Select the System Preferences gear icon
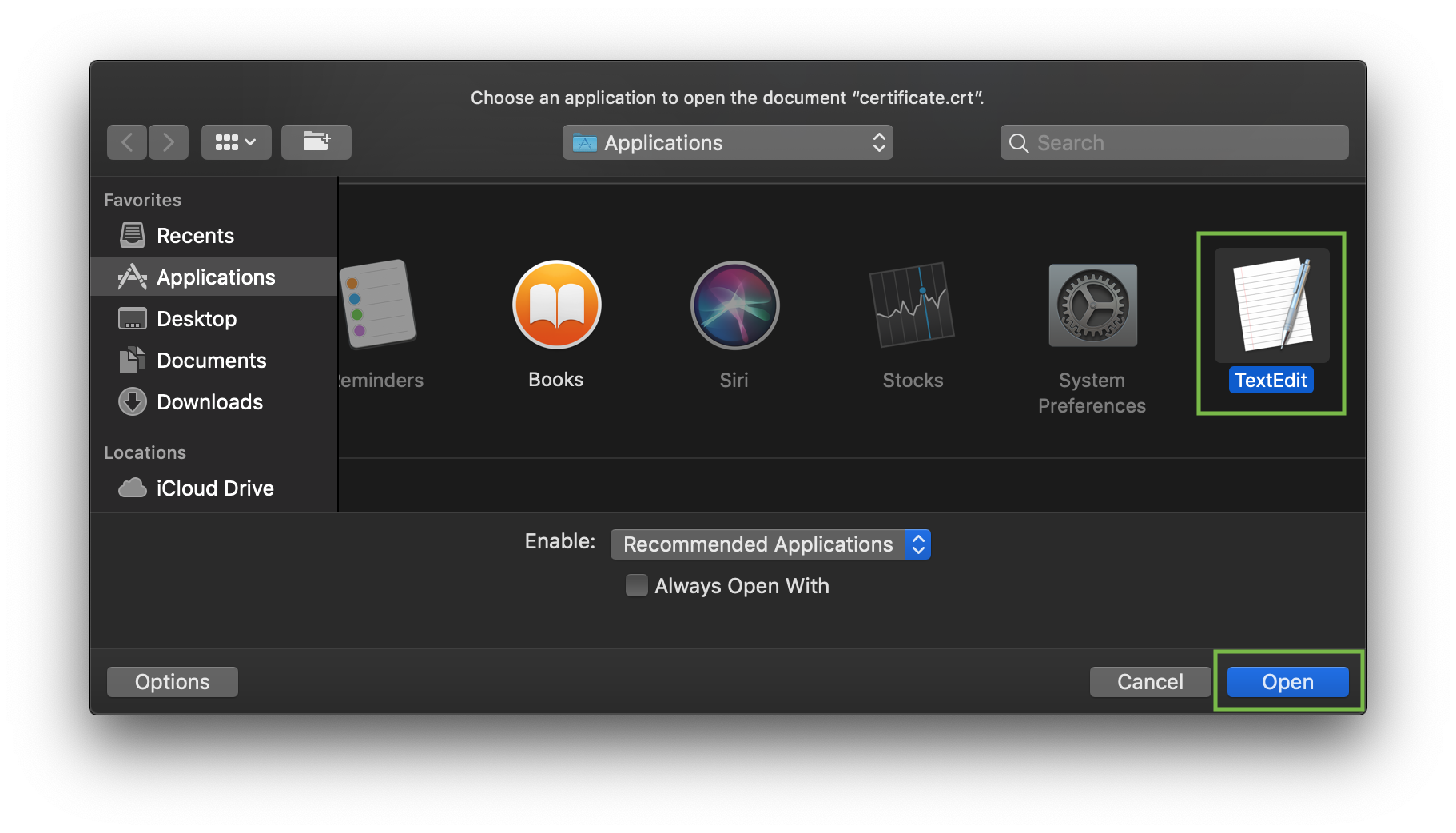This screenshot has height=833, width=1456. [x=1092, y=305]
